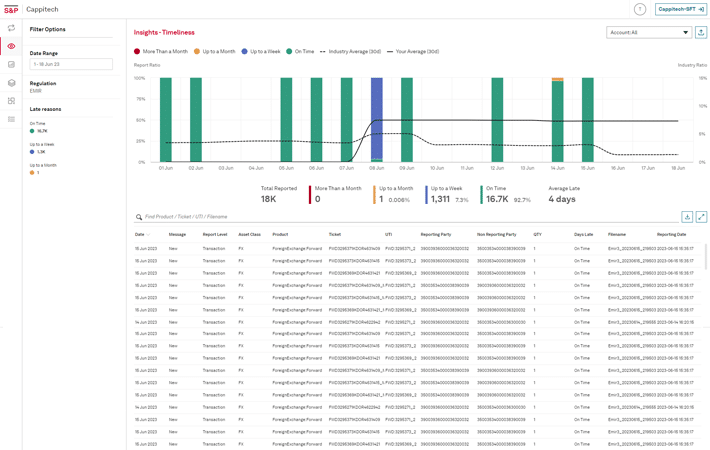Toggle the Your Average (30d) legend item
Viewport: 710px width, 450px height.
point(413,52)
